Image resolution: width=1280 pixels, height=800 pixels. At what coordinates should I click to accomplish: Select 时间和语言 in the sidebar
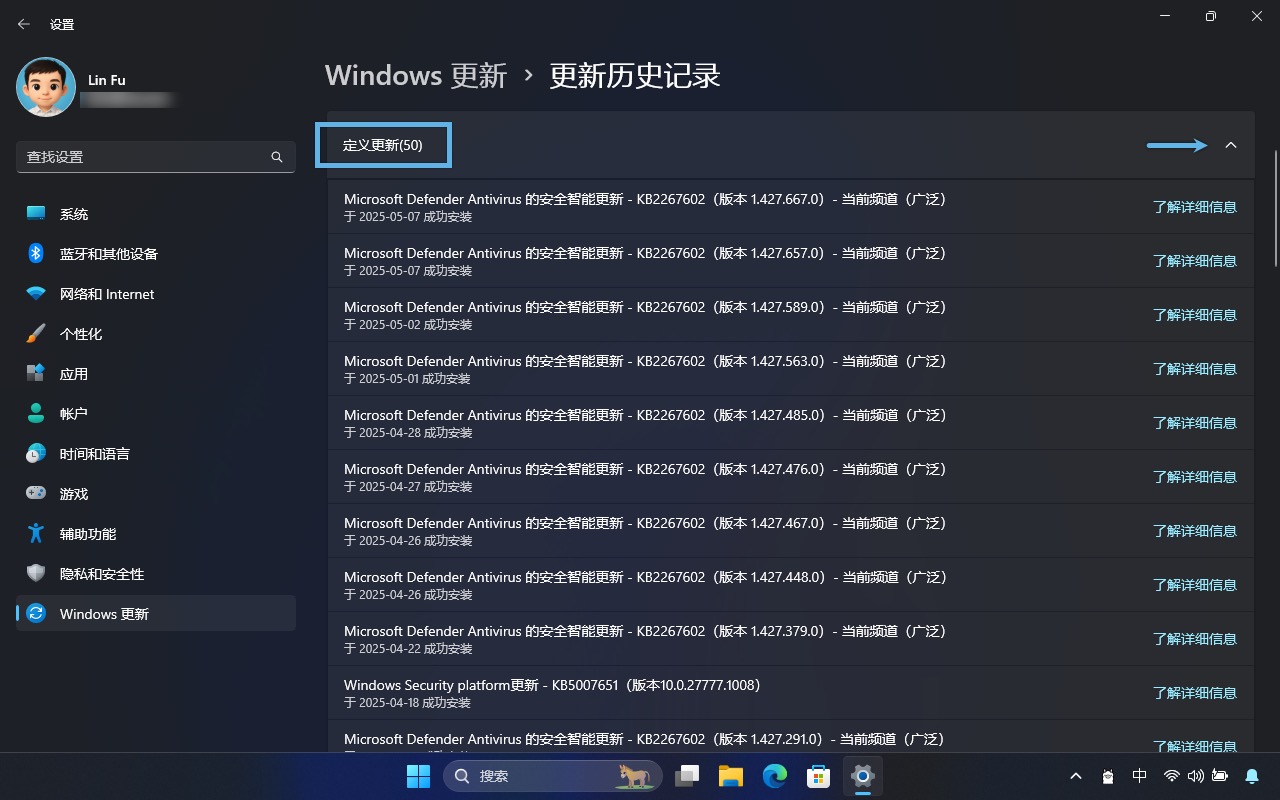pos(156,454)
